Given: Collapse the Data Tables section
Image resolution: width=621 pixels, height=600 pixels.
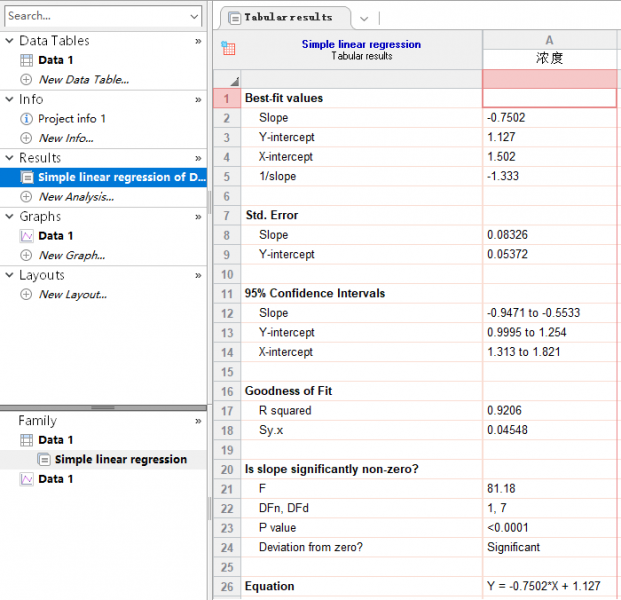Looking at the screenshot, I should (10, 40).
